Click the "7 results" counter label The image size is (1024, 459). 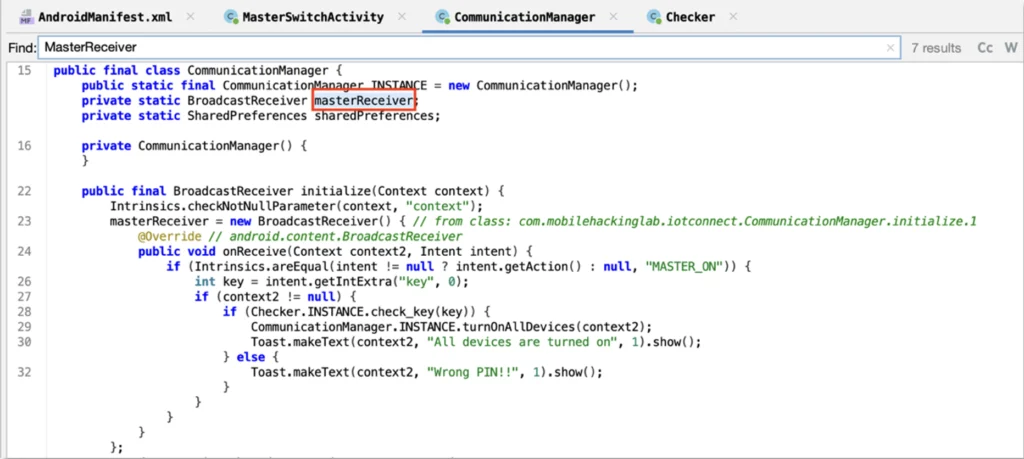[936, 48]
